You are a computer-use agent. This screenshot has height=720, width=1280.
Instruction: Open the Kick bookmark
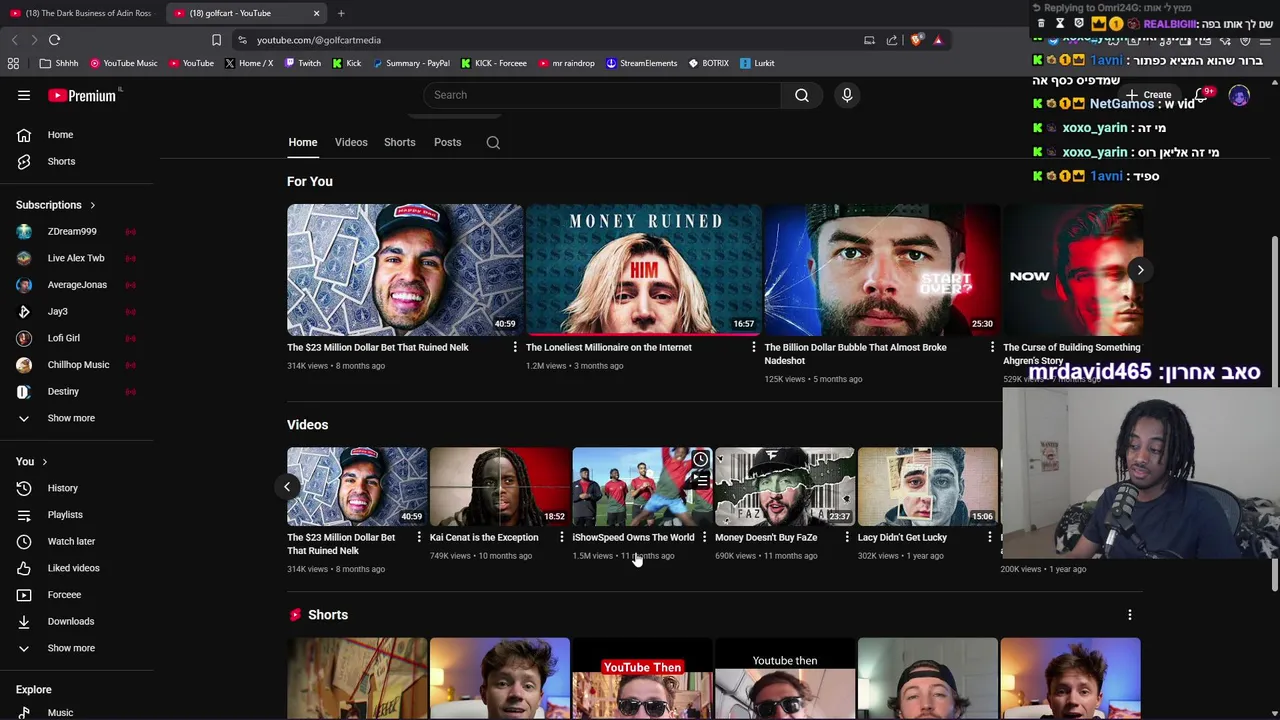coord(347,63)
